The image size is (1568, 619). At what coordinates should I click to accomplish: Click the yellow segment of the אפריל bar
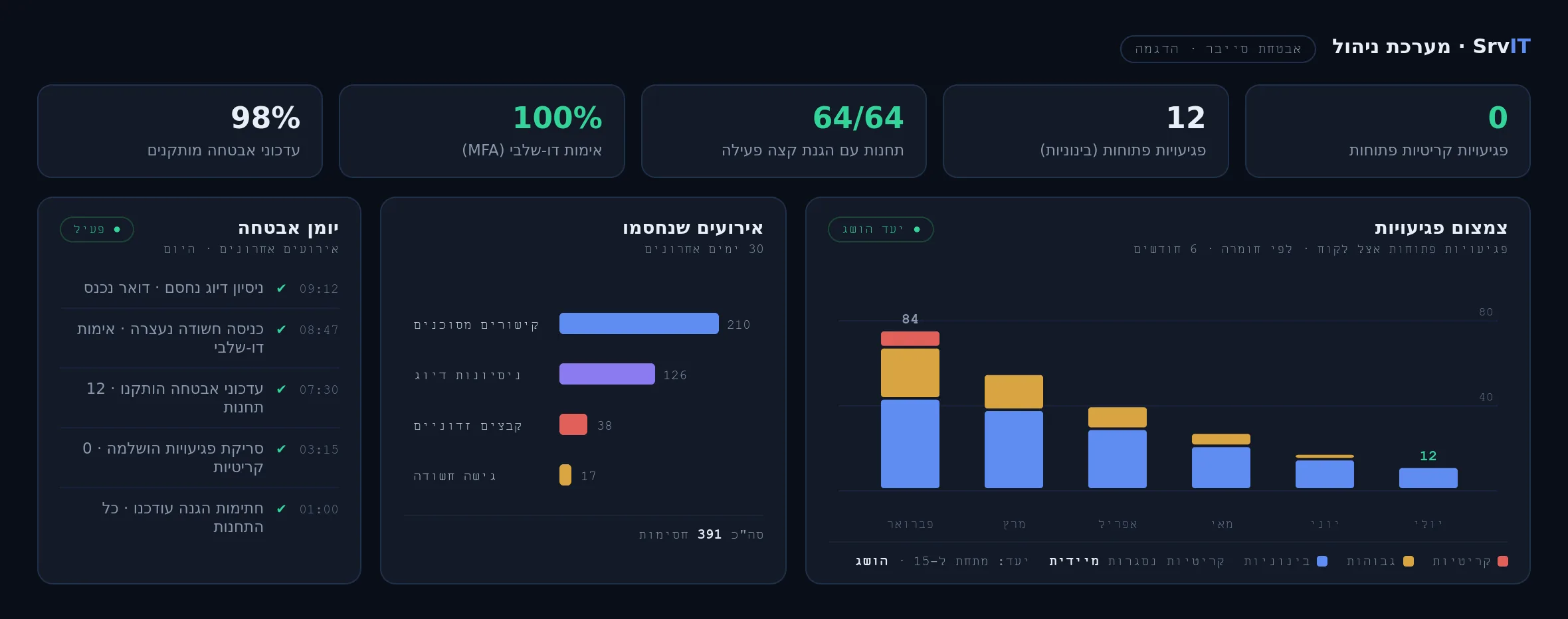(1118, 417)
